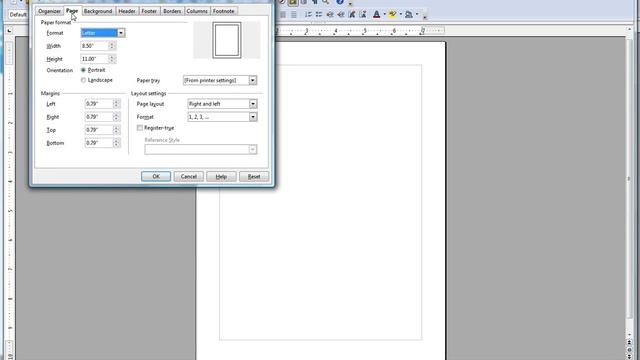The width and height of the screenshot is (640, 360).
Task: Click the Increase Indent toolbar icon
Action: [x=341, y=14]
